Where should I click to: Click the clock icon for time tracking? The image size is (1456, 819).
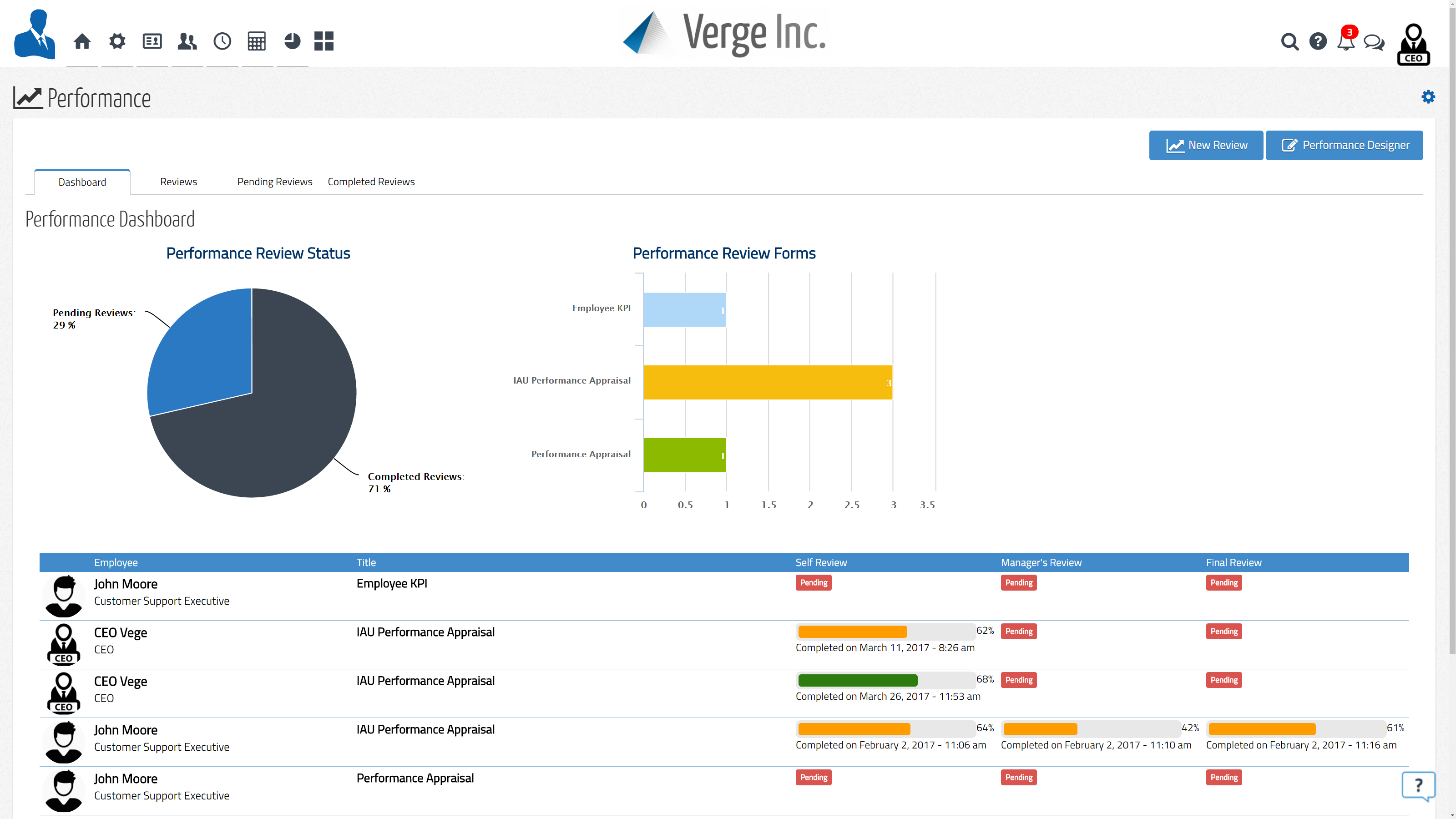[x=222, y=41]
